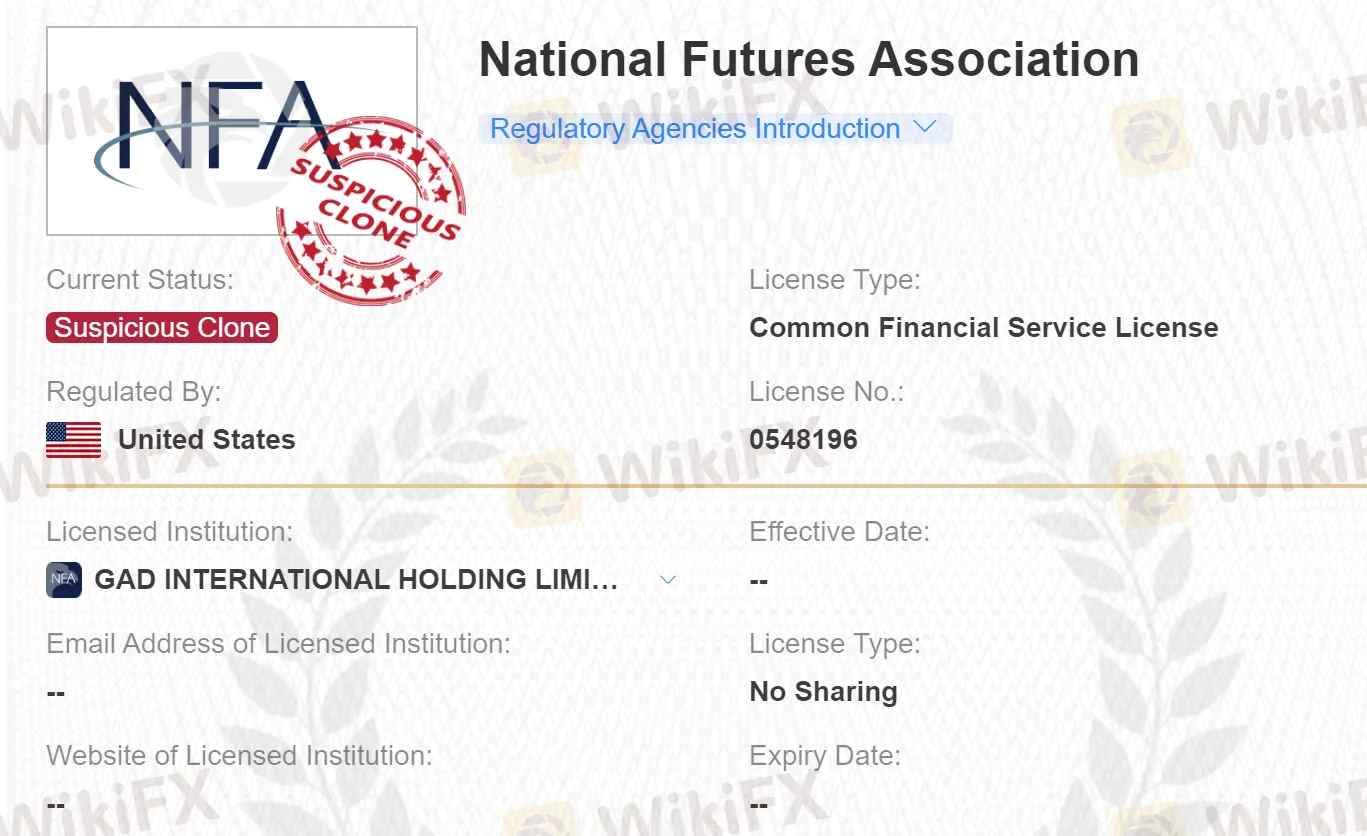Click the Current Status label
Viewport: 1367px width, 836px height.
(x=140, y=280)
